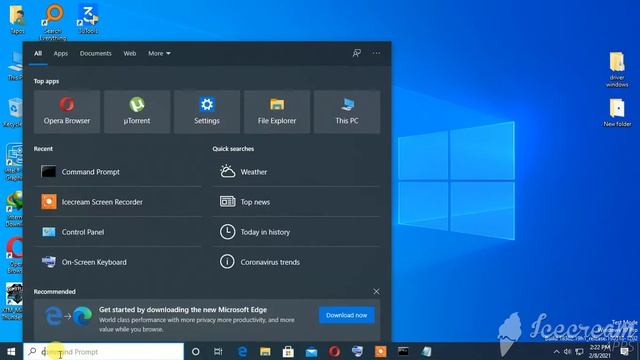This screenshot has width=640, height=360.
Task: Click the volume speaker tray icon
Action: [x=567, y=351]
